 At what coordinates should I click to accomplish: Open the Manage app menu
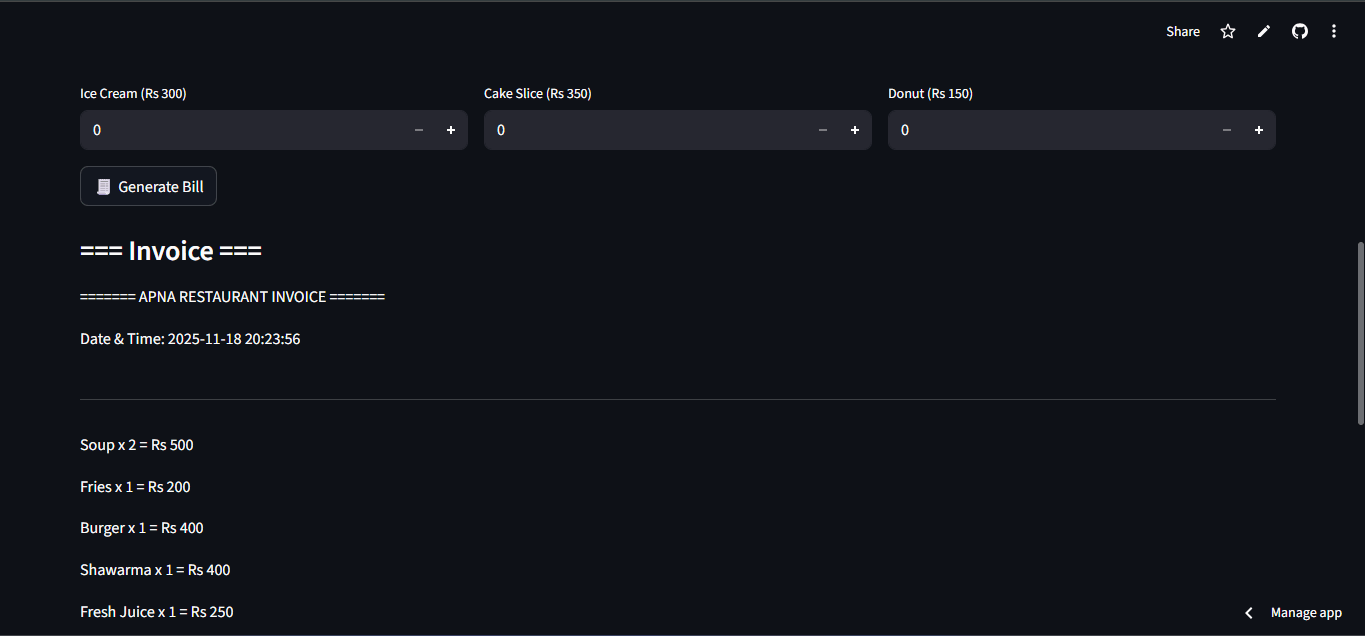1306,612
